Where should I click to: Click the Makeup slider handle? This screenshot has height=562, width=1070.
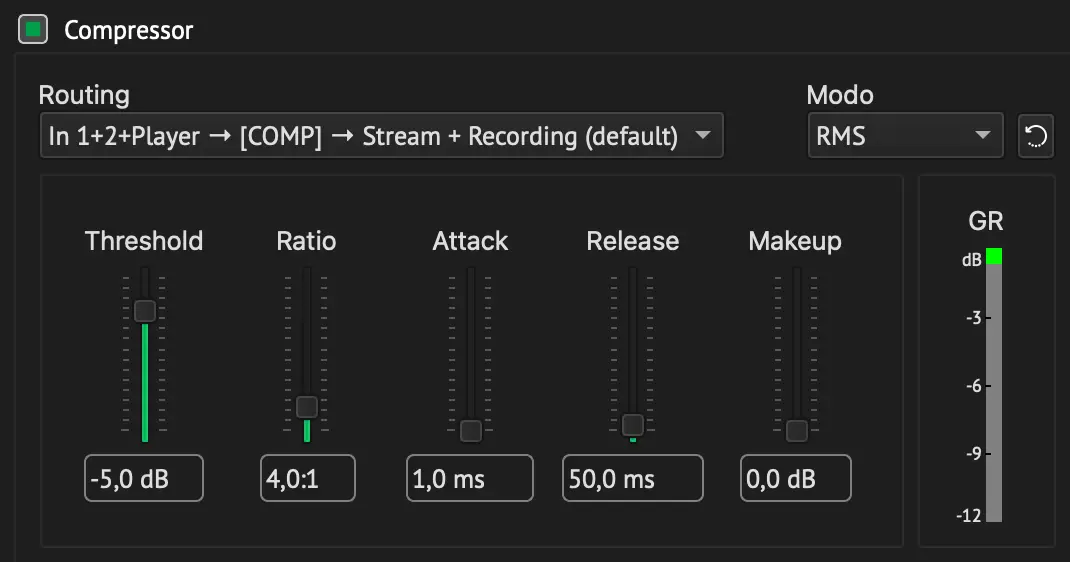796,430
